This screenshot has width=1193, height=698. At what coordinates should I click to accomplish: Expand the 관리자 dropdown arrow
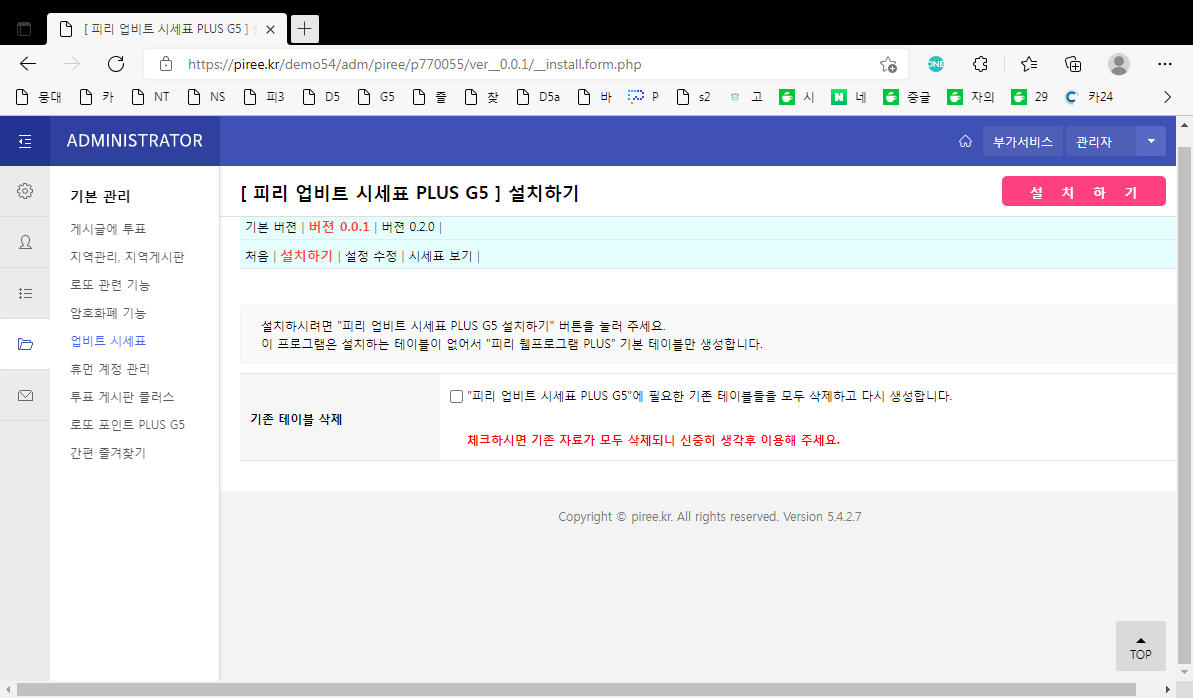[1150, 142]
